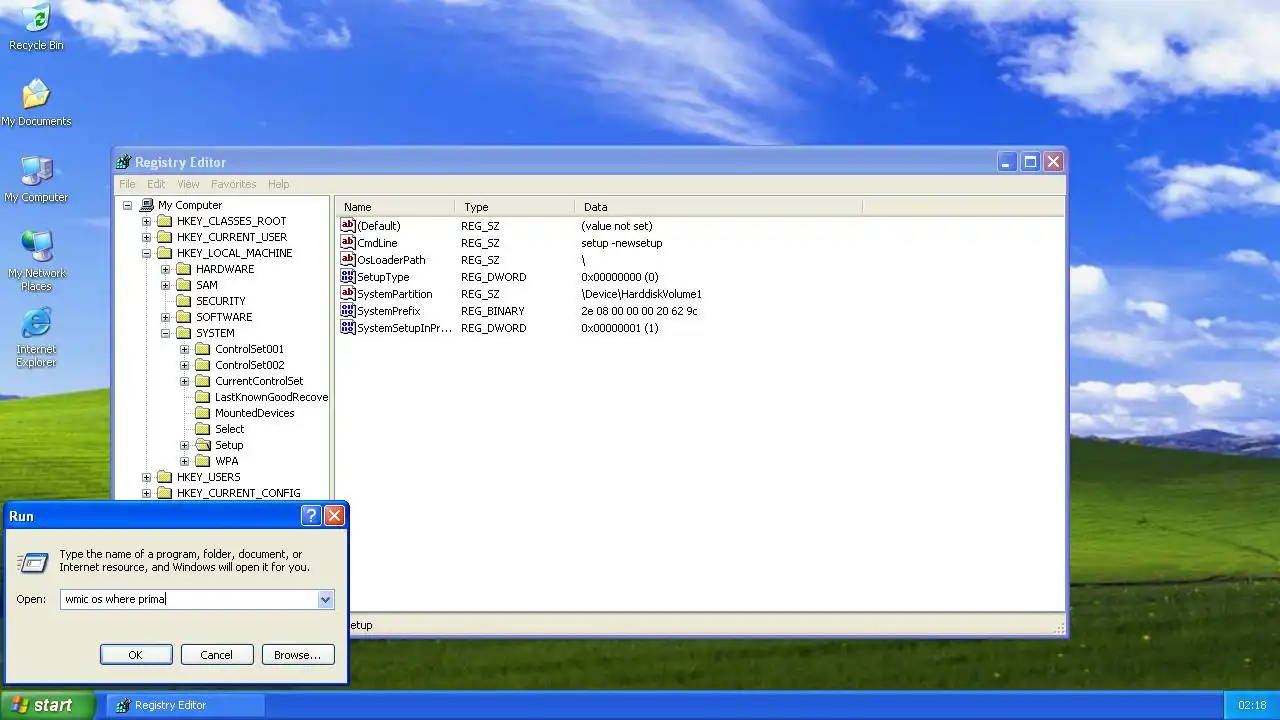The height and width of the screenshot is (720, 1280).
Task: Click the My Computer icon in registry tree
Action: 146,205
